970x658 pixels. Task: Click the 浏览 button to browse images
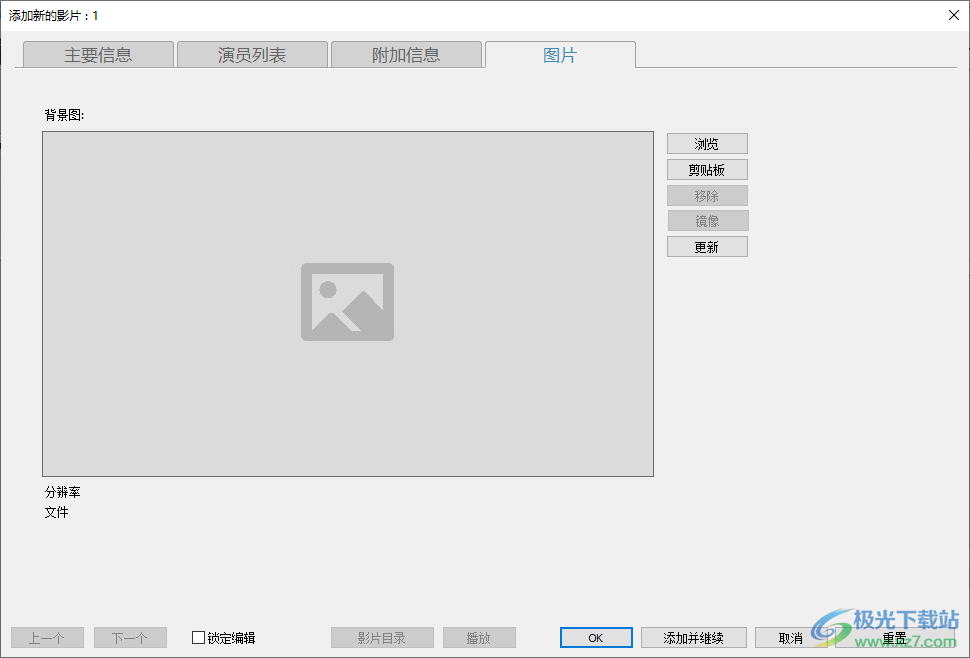pos(707,143)
